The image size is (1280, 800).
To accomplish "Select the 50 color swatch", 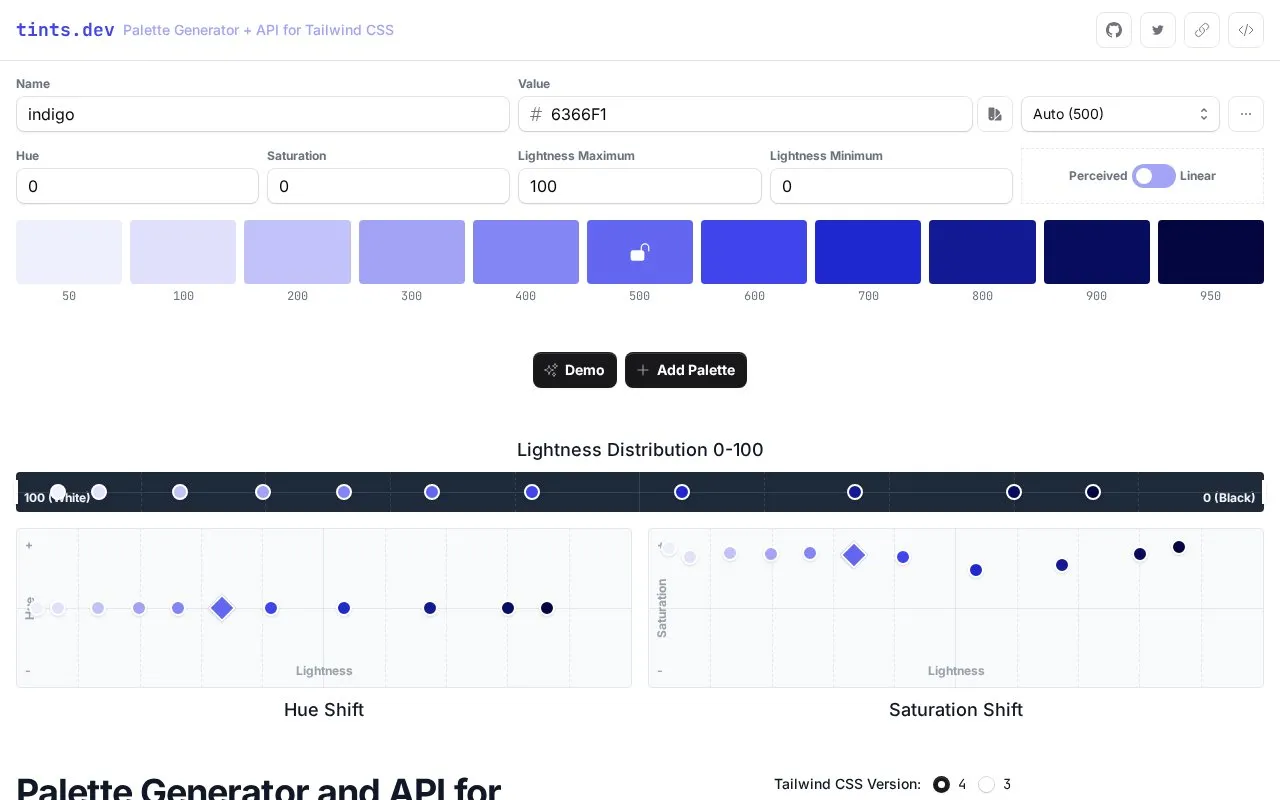I will coord(69,252).
